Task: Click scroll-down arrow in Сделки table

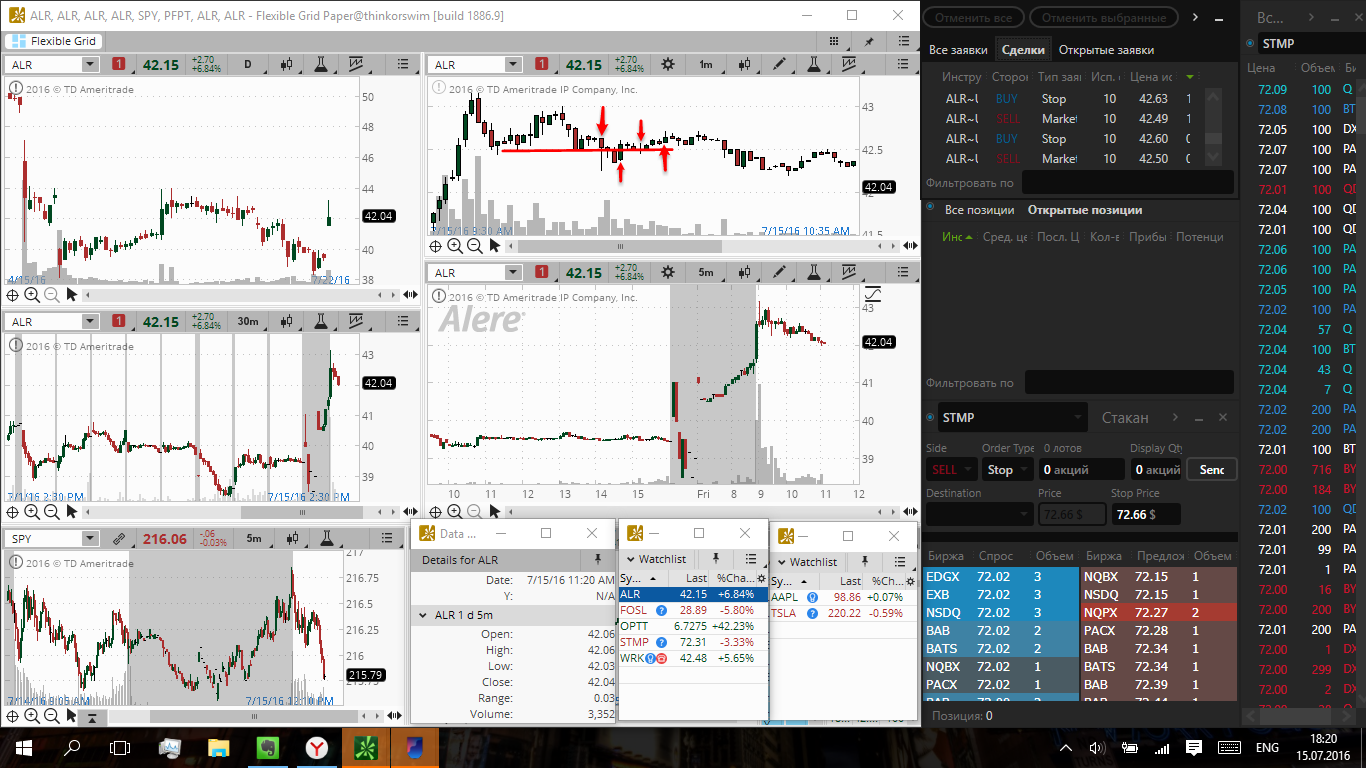Action: coord(1213,157)
